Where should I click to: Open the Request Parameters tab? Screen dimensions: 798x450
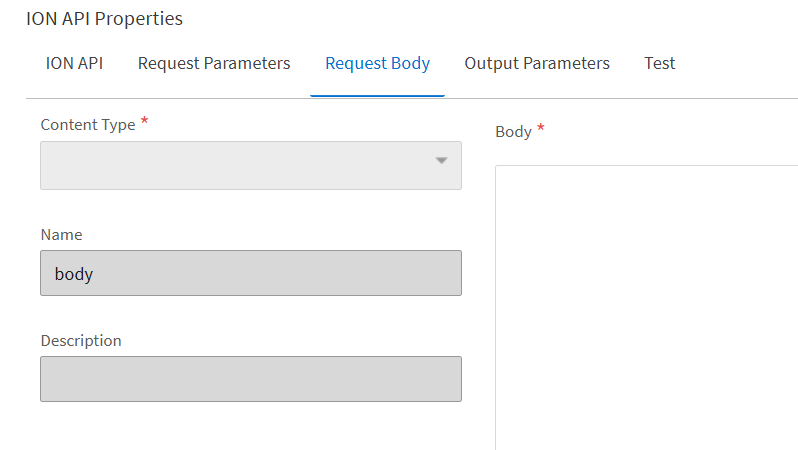tap(214, 64)
